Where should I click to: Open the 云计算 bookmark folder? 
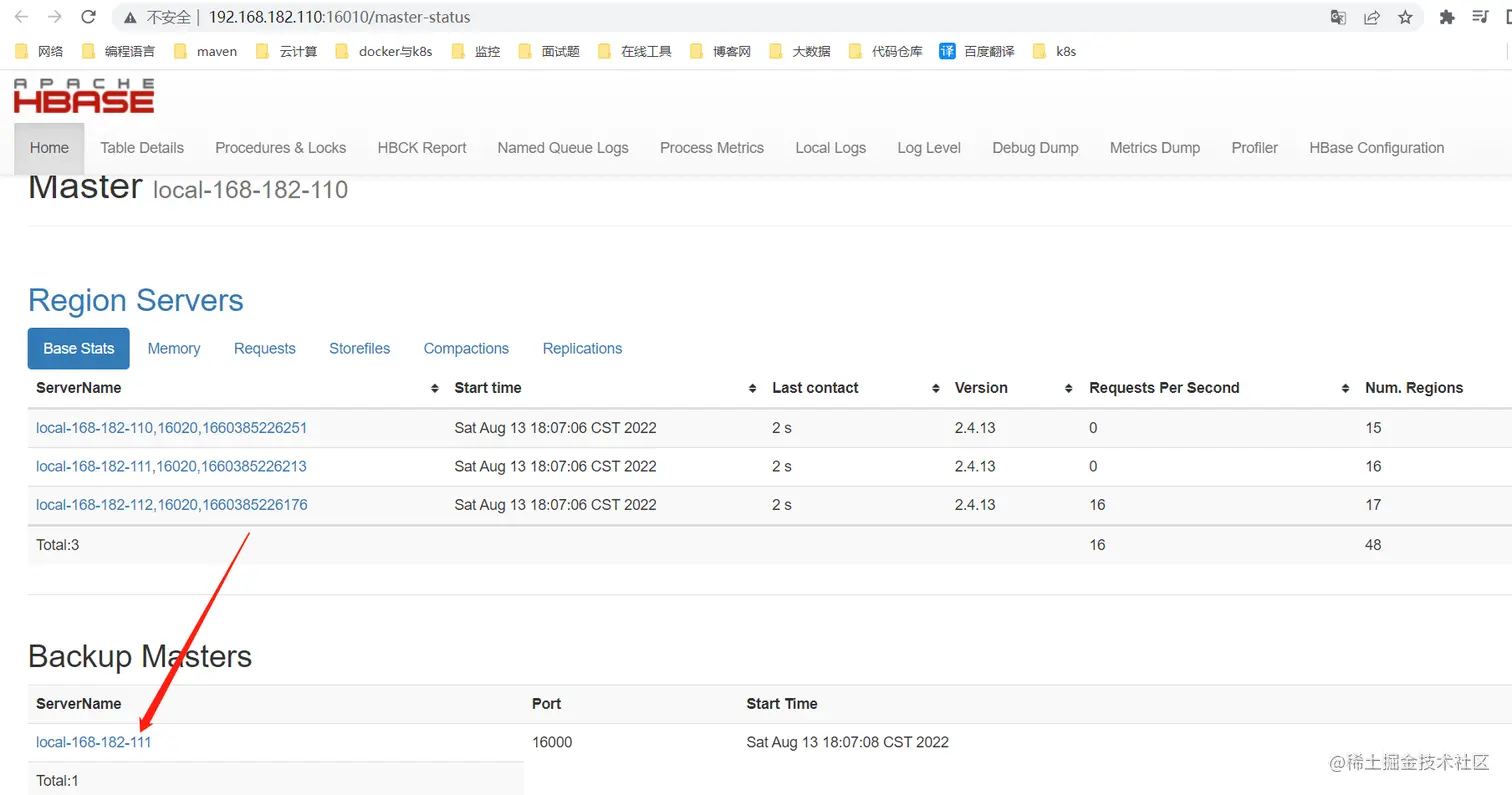tap(287, 51)
